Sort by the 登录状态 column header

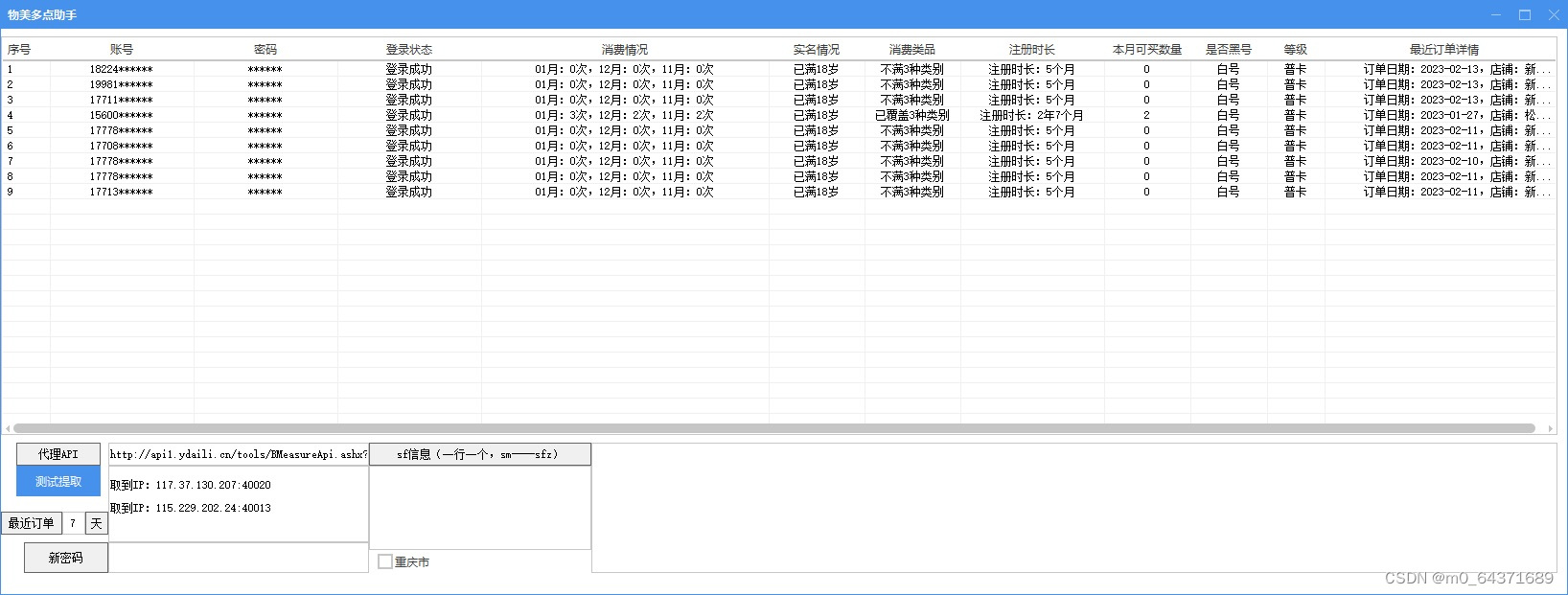coord(409,50)
